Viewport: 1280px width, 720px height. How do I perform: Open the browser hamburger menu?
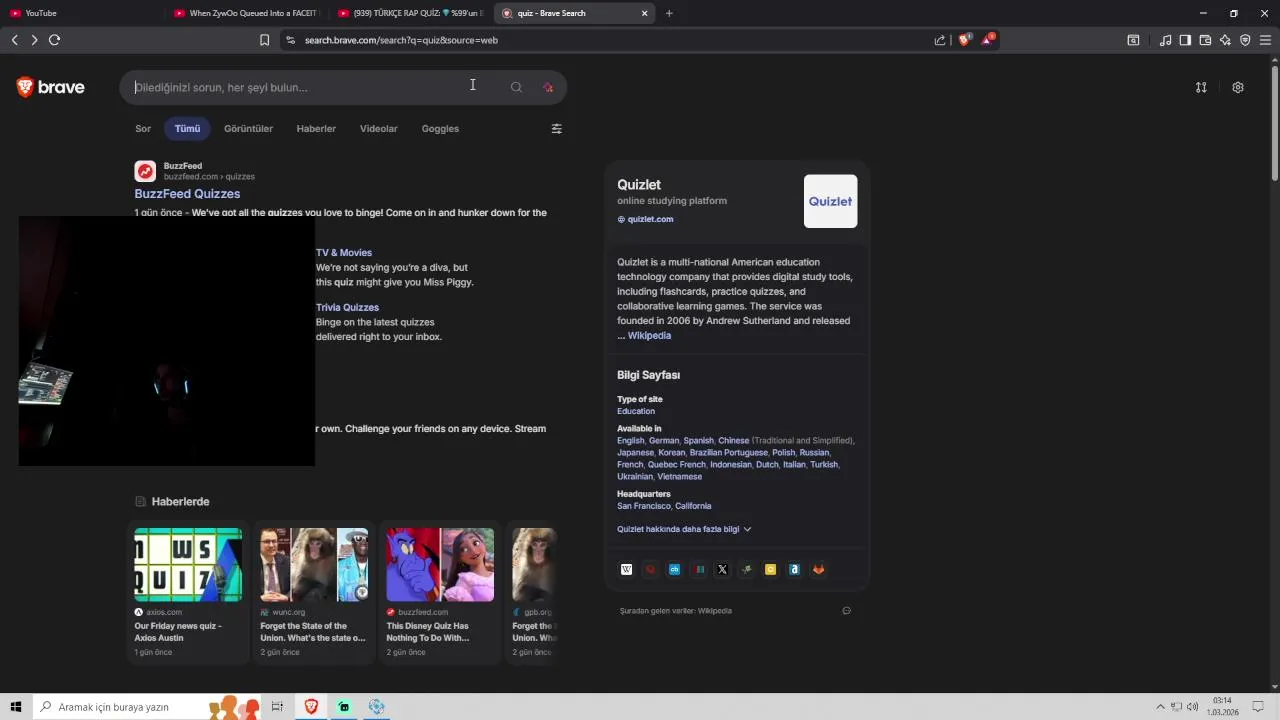pos(1265,40)
